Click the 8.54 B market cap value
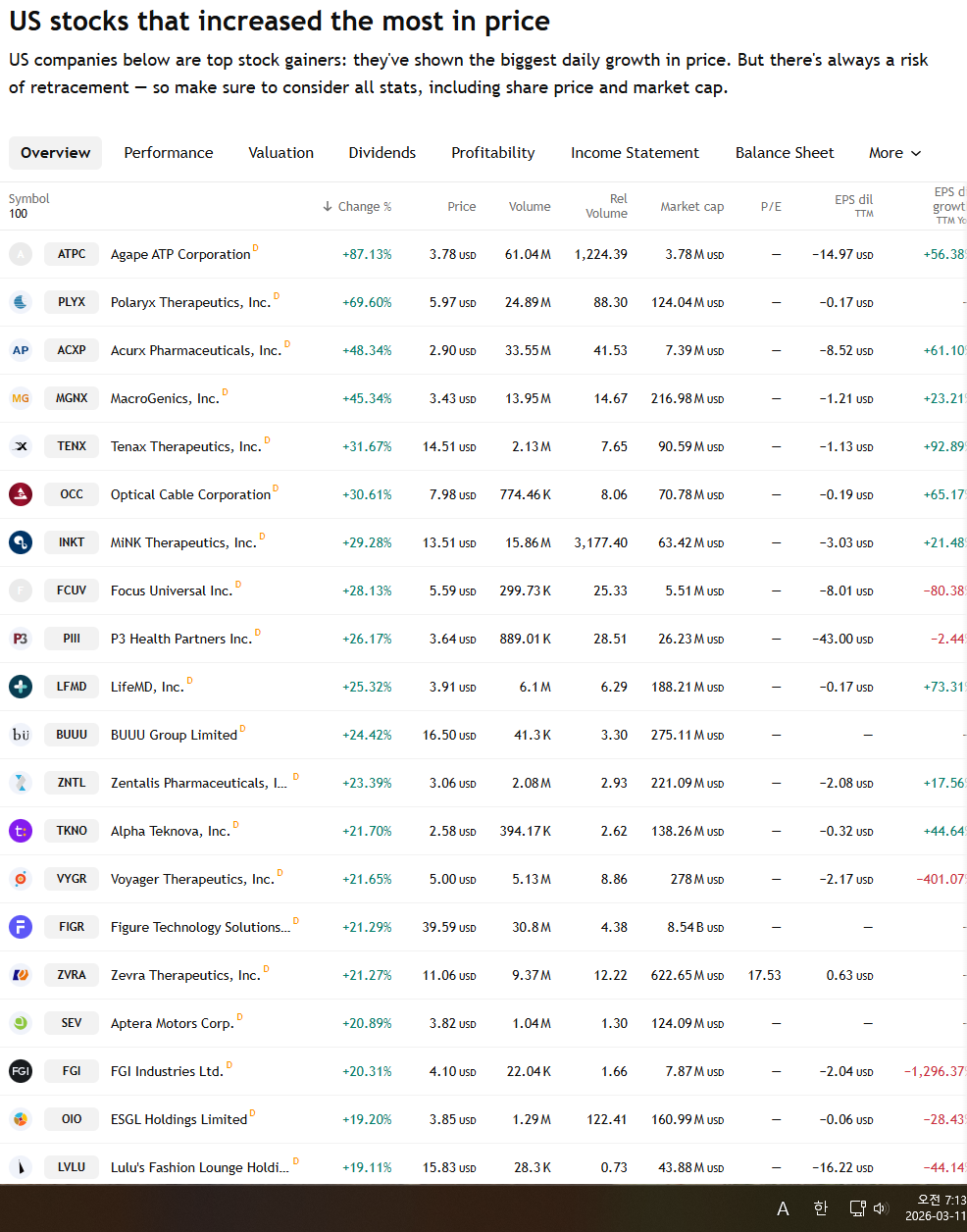 695,927
